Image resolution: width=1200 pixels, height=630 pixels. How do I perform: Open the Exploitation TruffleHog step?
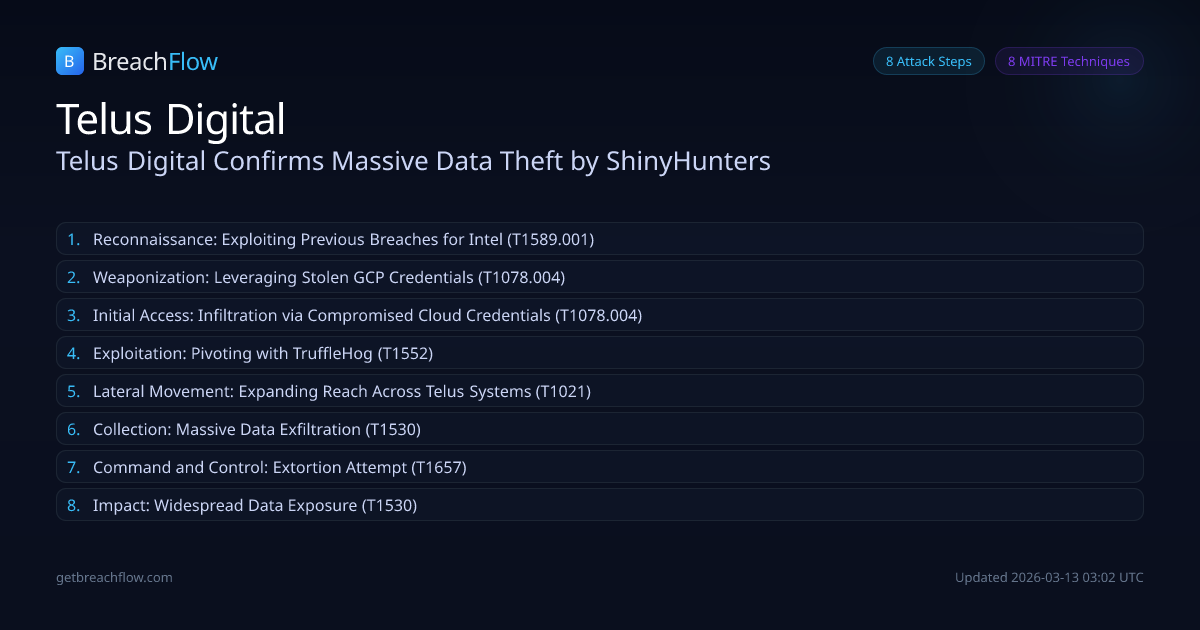(x=599, y=353)
